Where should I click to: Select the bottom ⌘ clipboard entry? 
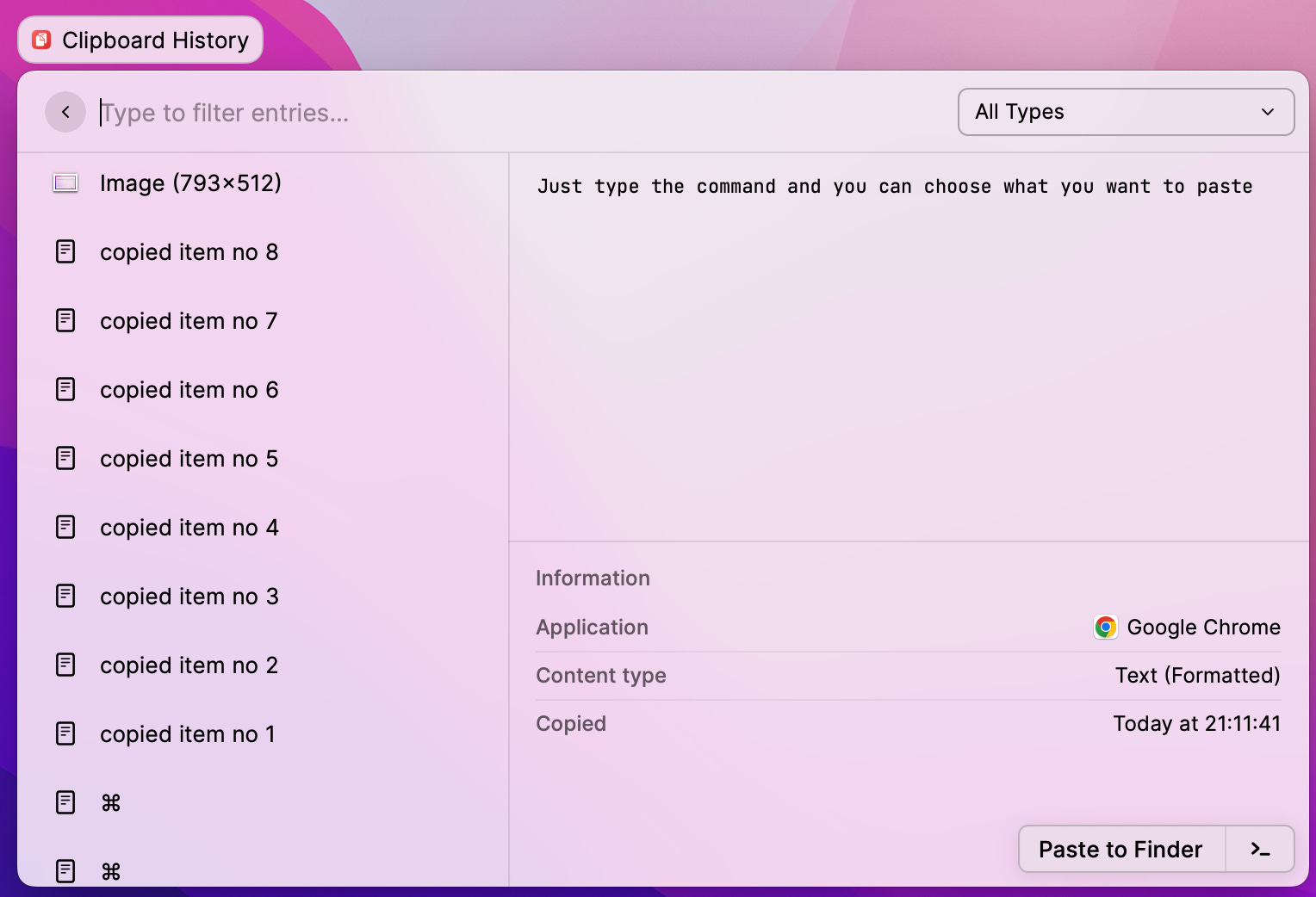tap(110, 871)
